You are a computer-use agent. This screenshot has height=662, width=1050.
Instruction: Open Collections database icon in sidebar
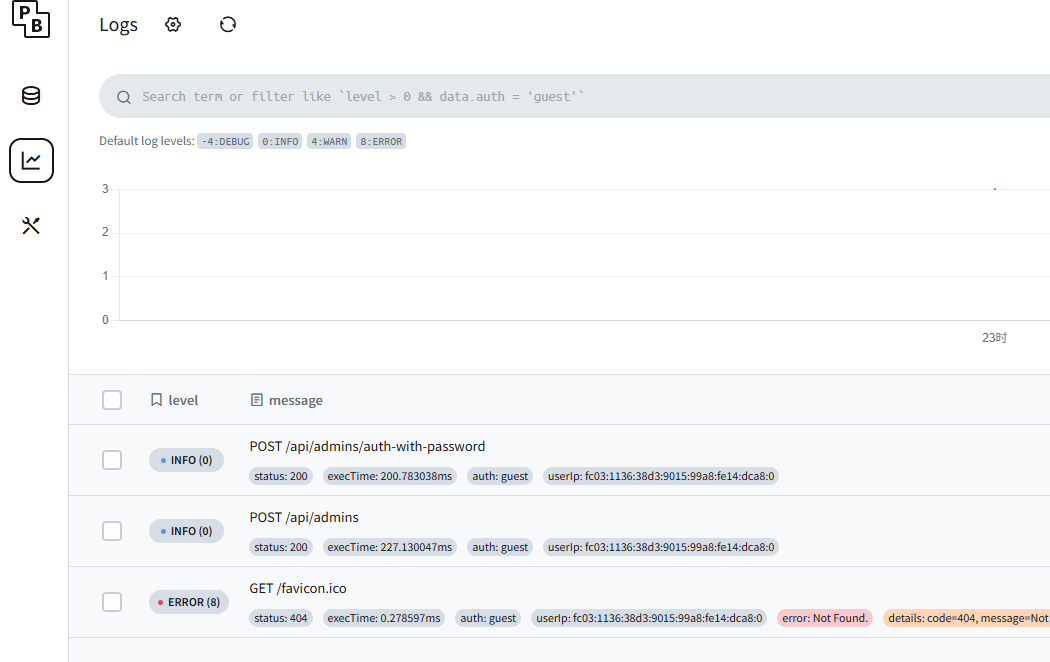click(x=31, y=96)
